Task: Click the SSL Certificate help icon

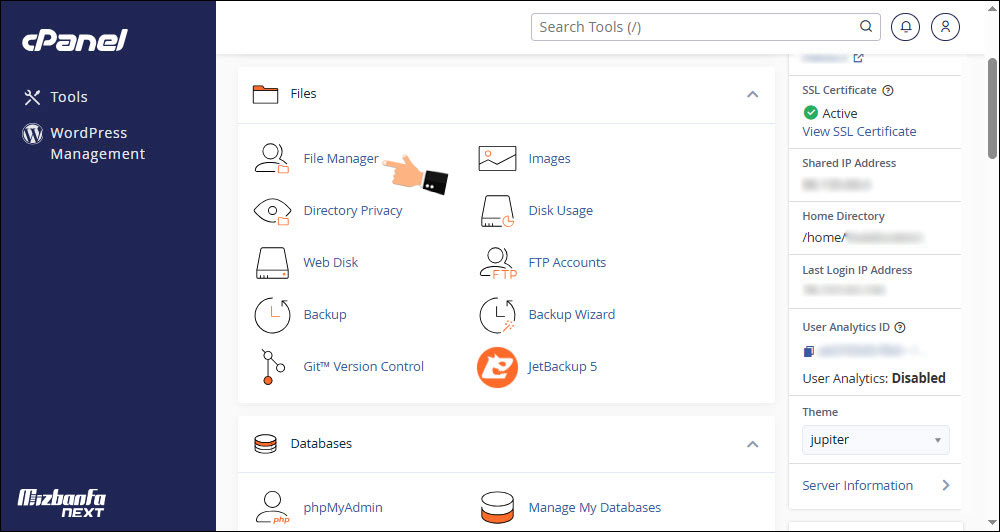Action: (x=888, y=91)
